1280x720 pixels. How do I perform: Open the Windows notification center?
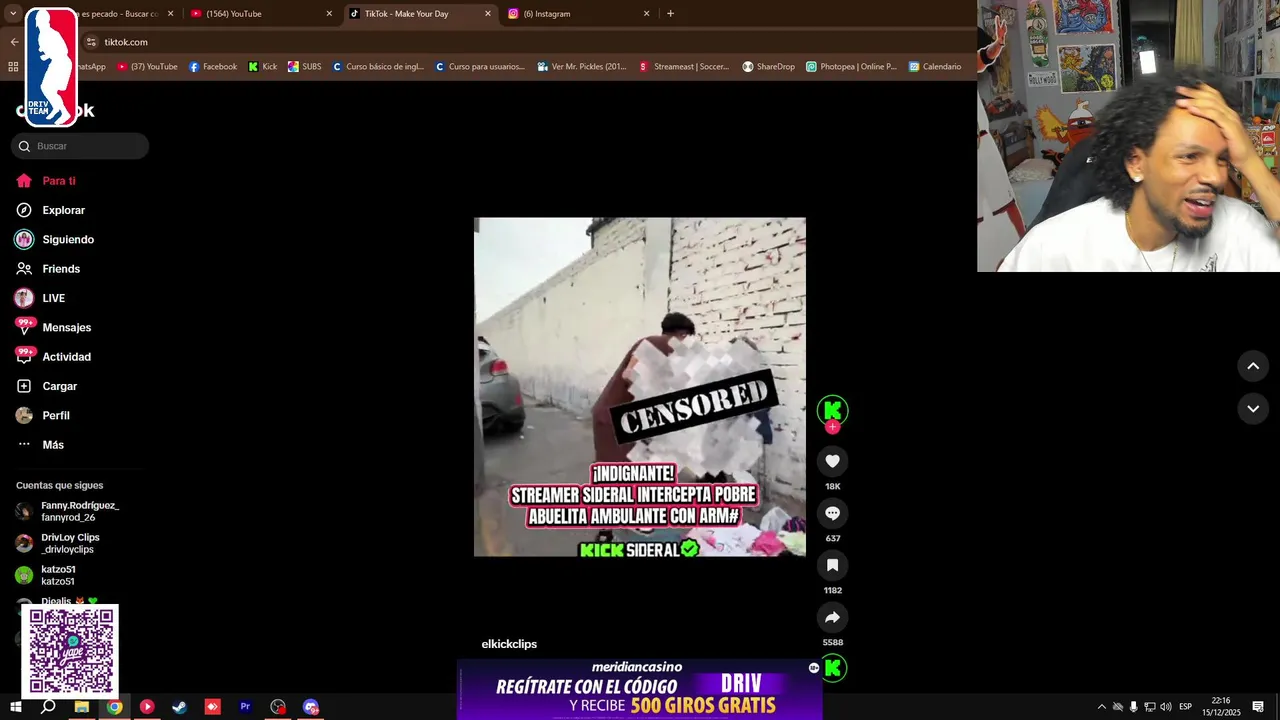coord(1258,707)
